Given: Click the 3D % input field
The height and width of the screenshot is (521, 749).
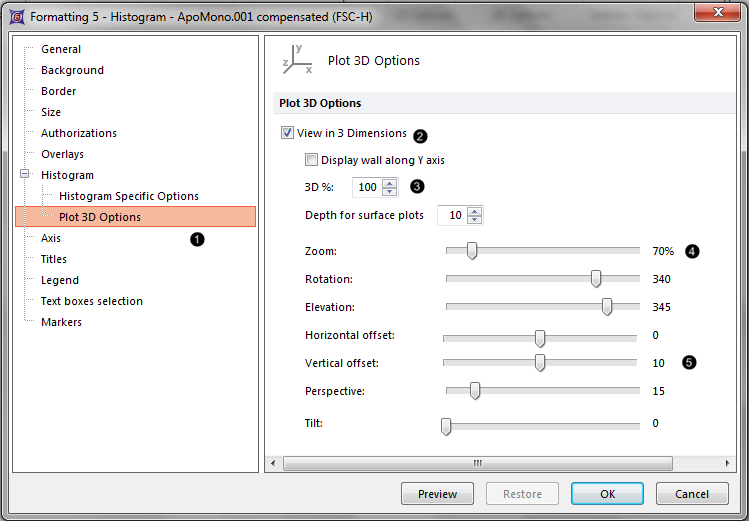Looking at the screenshot, I should pyautogui.click(x=367, y=187).
